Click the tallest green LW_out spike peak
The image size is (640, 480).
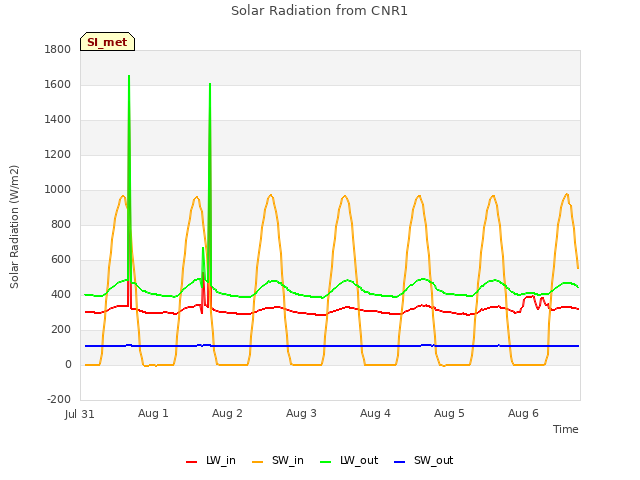(x=129, y=76)
